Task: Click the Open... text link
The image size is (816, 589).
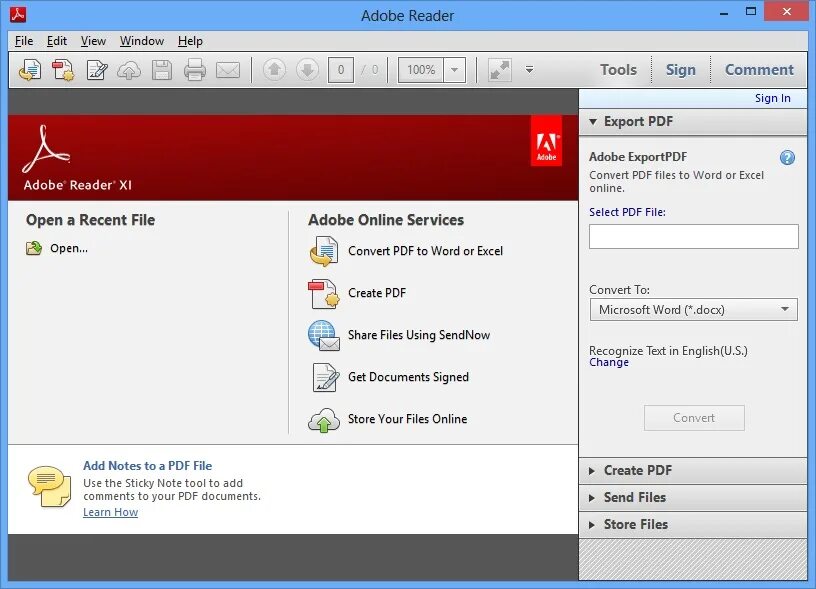Action: (x=69, y=248)
